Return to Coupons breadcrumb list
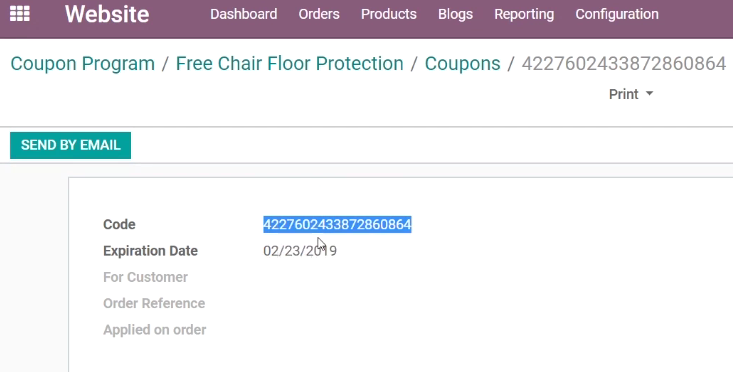 (x=462, y=64)
